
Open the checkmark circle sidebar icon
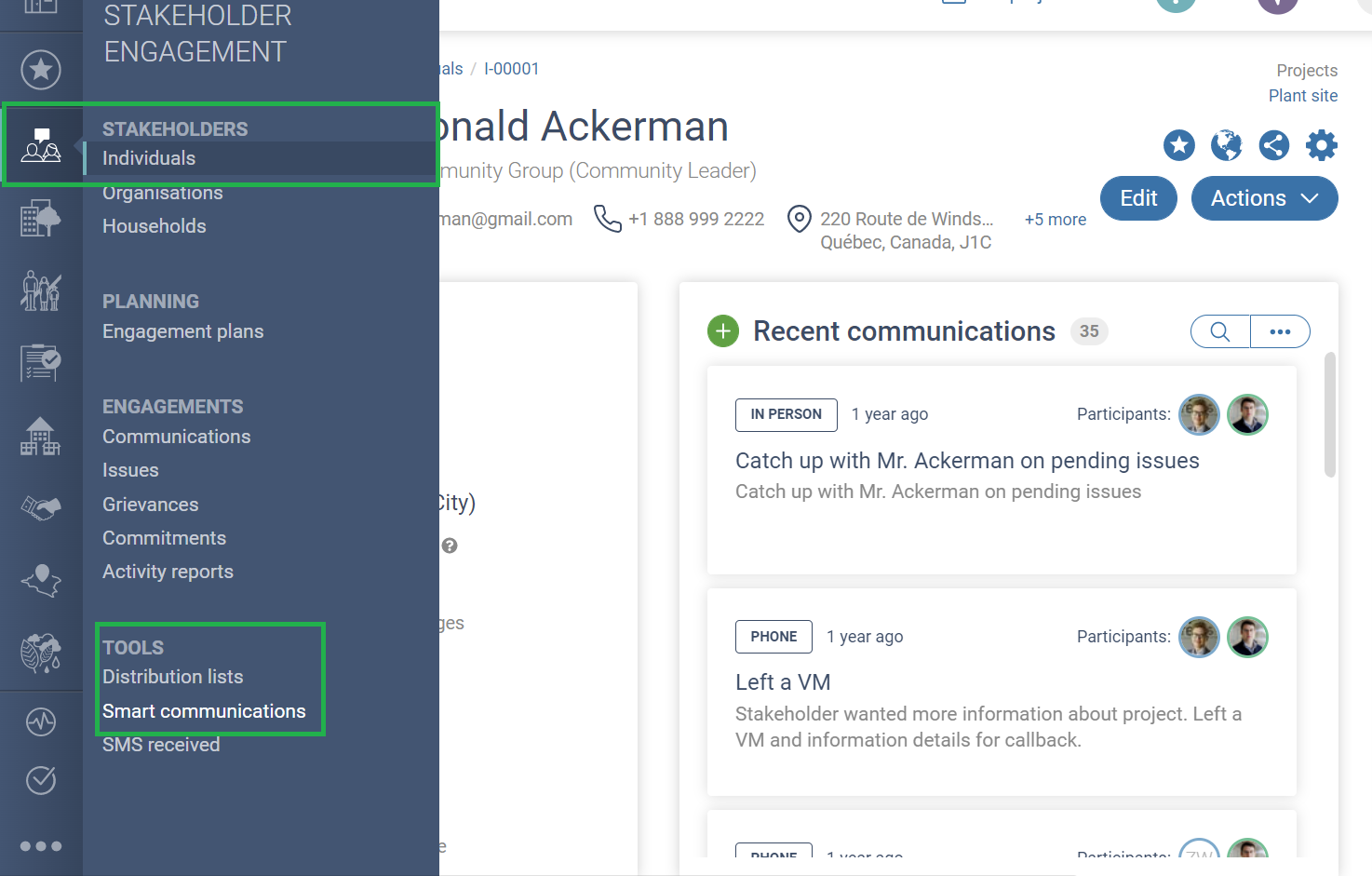[x=41, y=780]
